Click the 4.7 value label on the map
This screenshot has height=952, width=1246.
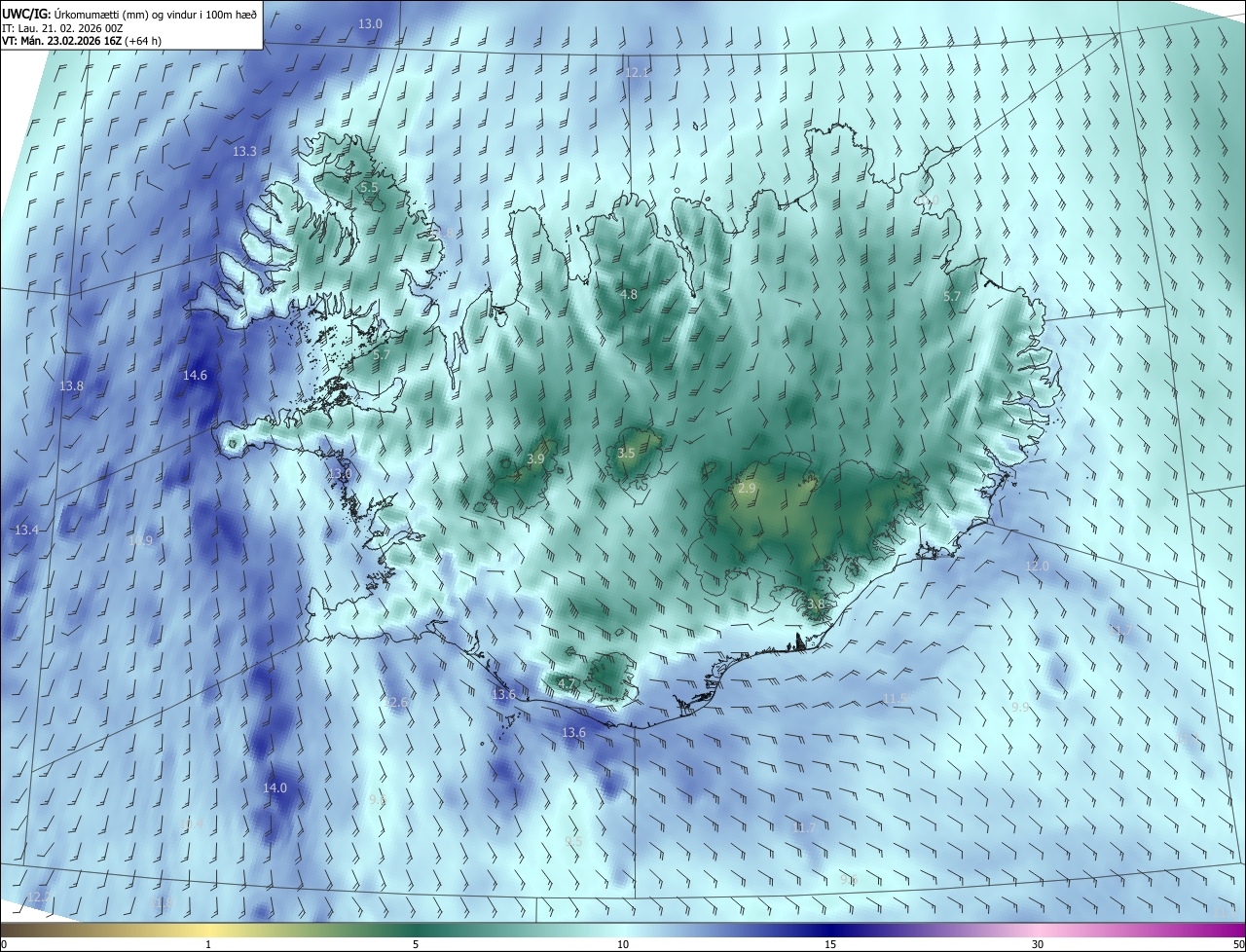click(x=567, y=684)
